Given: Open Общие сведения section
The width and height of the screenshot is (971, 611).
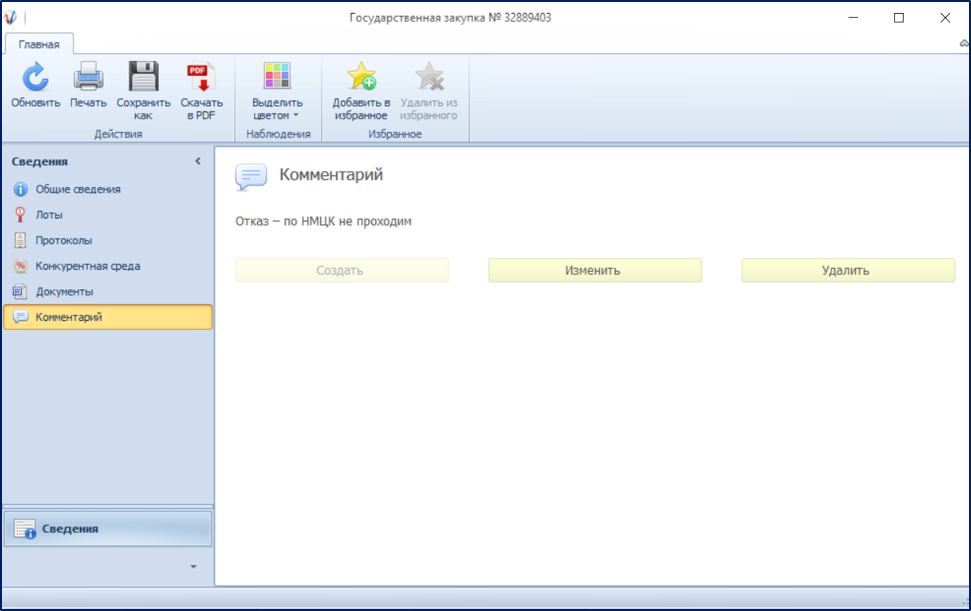Looking at the screenshot, I should (x=108, y=189).
